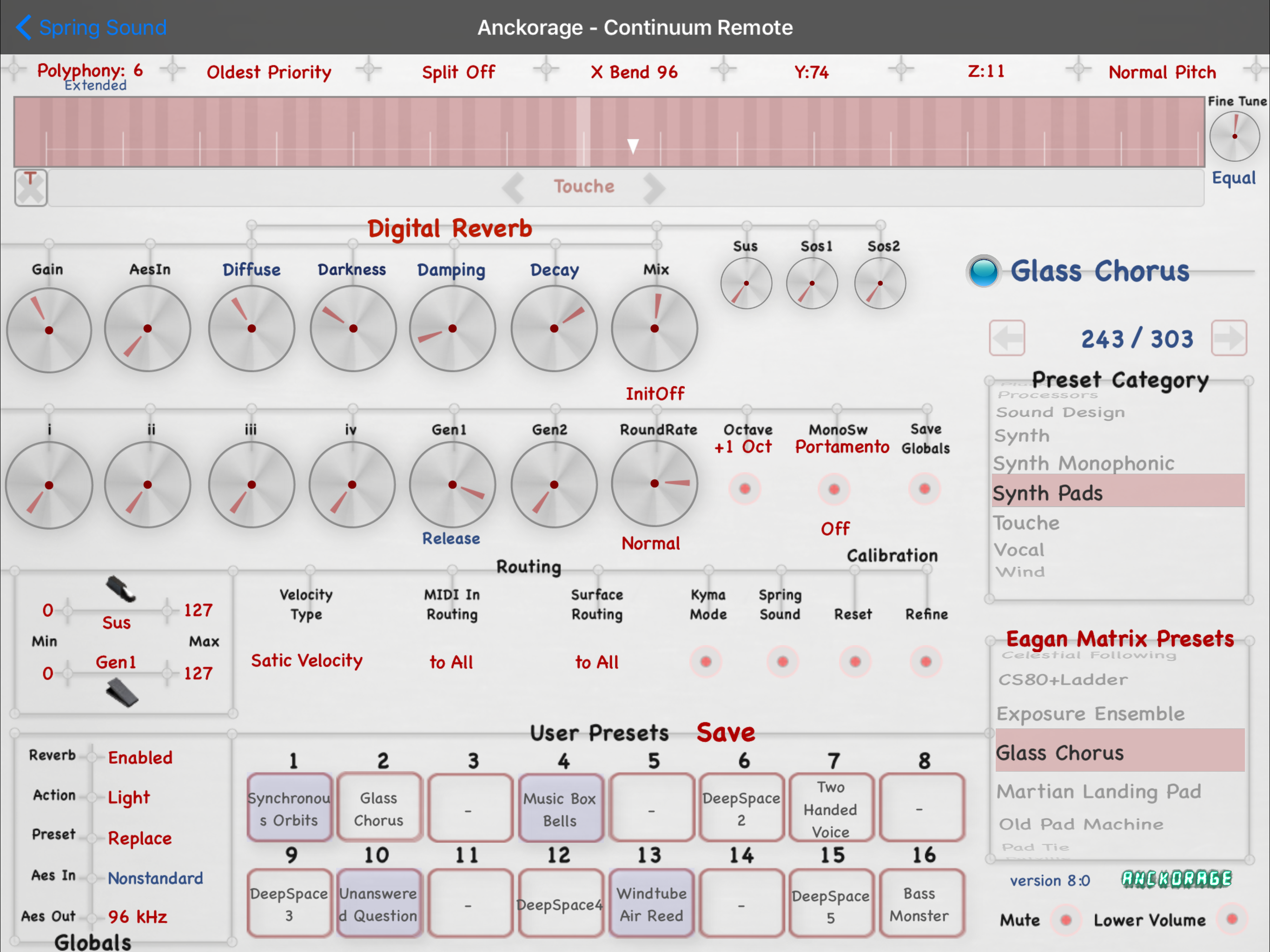Load user preset Windtube Air Reed
The image size is (1270, 952).
pos(651,903)
